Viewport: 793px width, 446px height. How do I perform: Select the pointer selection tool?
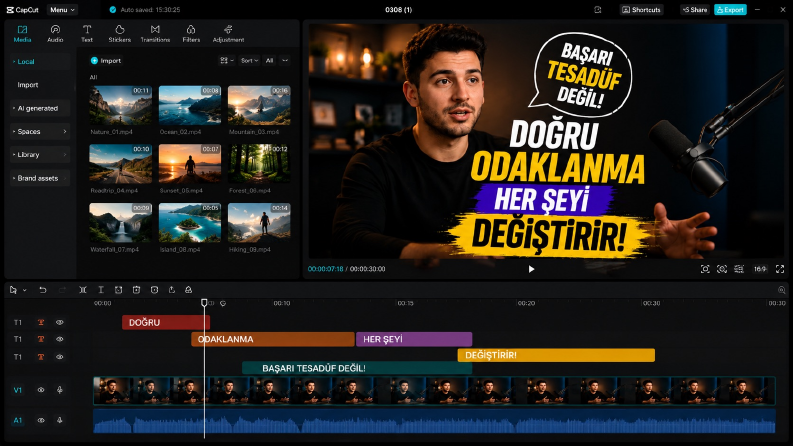coord(13,290)
